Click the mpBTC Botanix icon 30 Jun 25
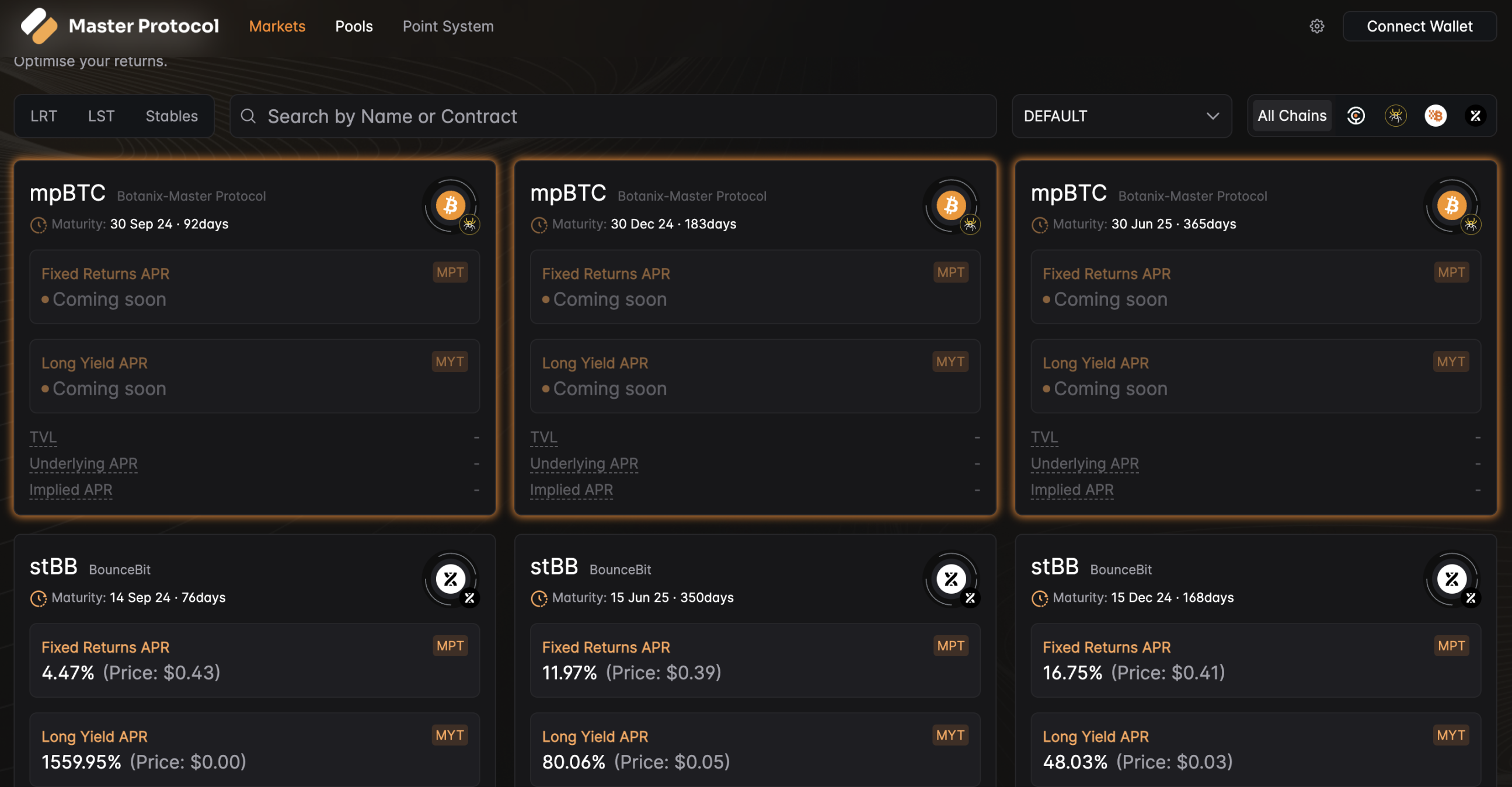Image resolution: width=1512 pixels, height=787 pixels. [1450, 206]
